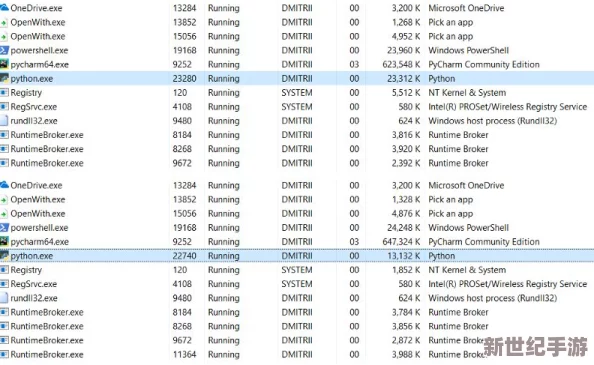
Task: Click the RuntimeBroker icon in the 3,816 K row
Action: pyautogui.click(x=4, y=135)
